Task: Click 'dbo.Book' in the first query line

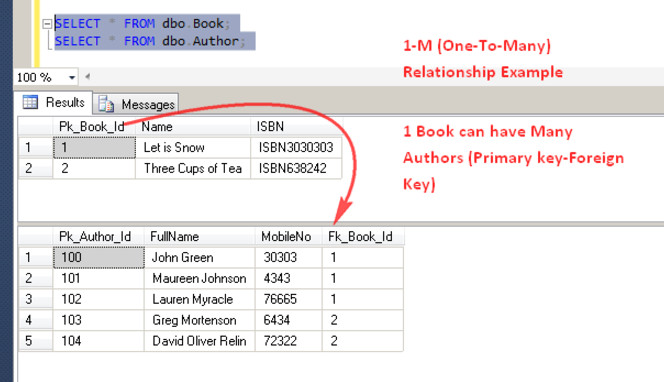Action: click(x=193, y=24)
